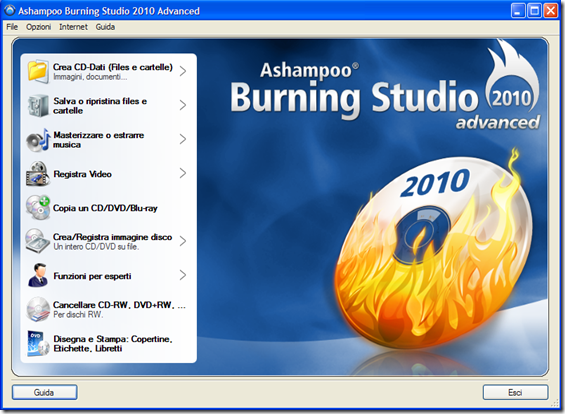Click the speaker and note music icon
Image resolution: width=565 pixels, height=414 pixels.
click(37, 140)
